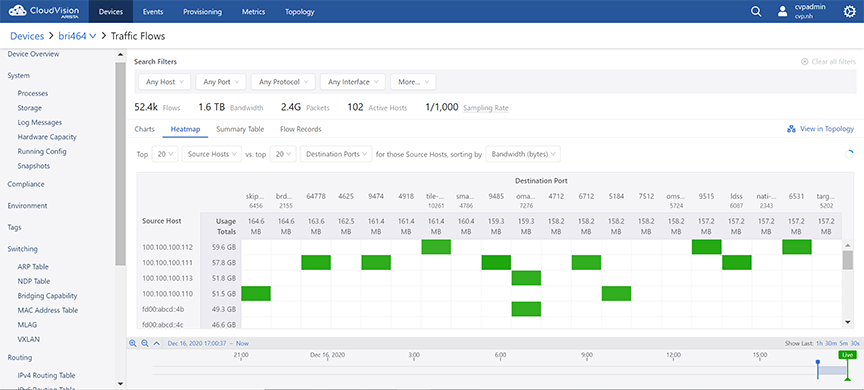This screenshot has width=864, height=390.
Task: Open the Any Protocol filter dropdown
Action: click(283, 82)
